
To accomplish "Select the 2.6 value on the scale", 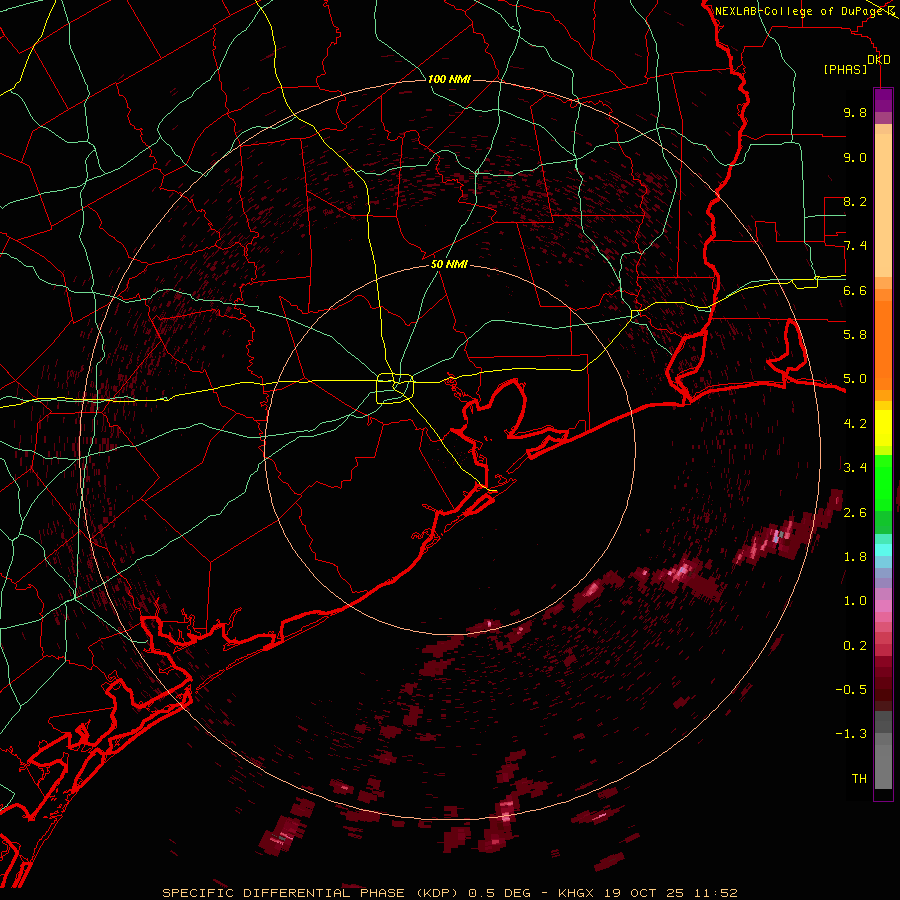I will tap(855, 513).
